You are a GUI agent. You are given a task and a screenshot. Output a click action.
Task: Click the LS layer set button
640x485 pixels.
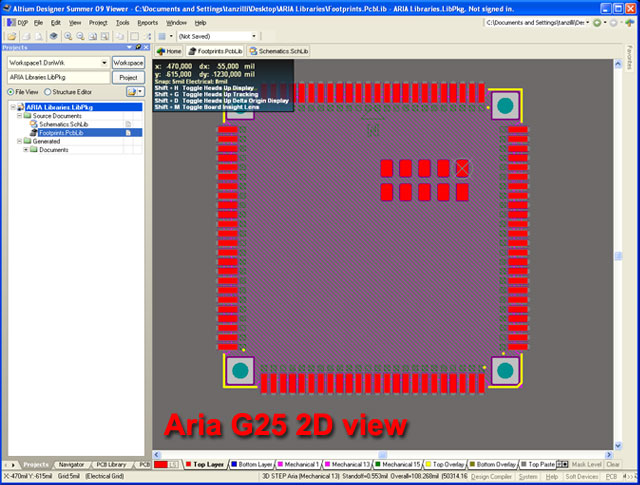tap(173, 464)
